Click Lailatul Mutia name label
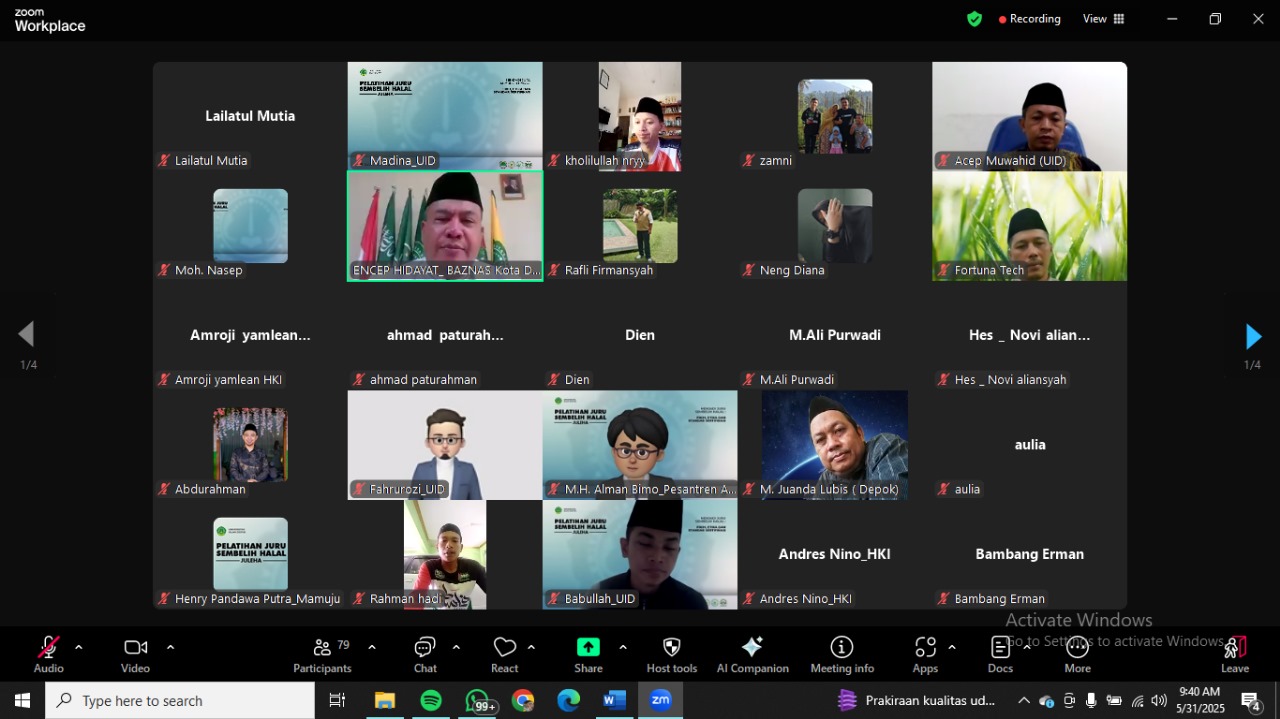This screenshot has height=719, width=1280. pos(250,116)
